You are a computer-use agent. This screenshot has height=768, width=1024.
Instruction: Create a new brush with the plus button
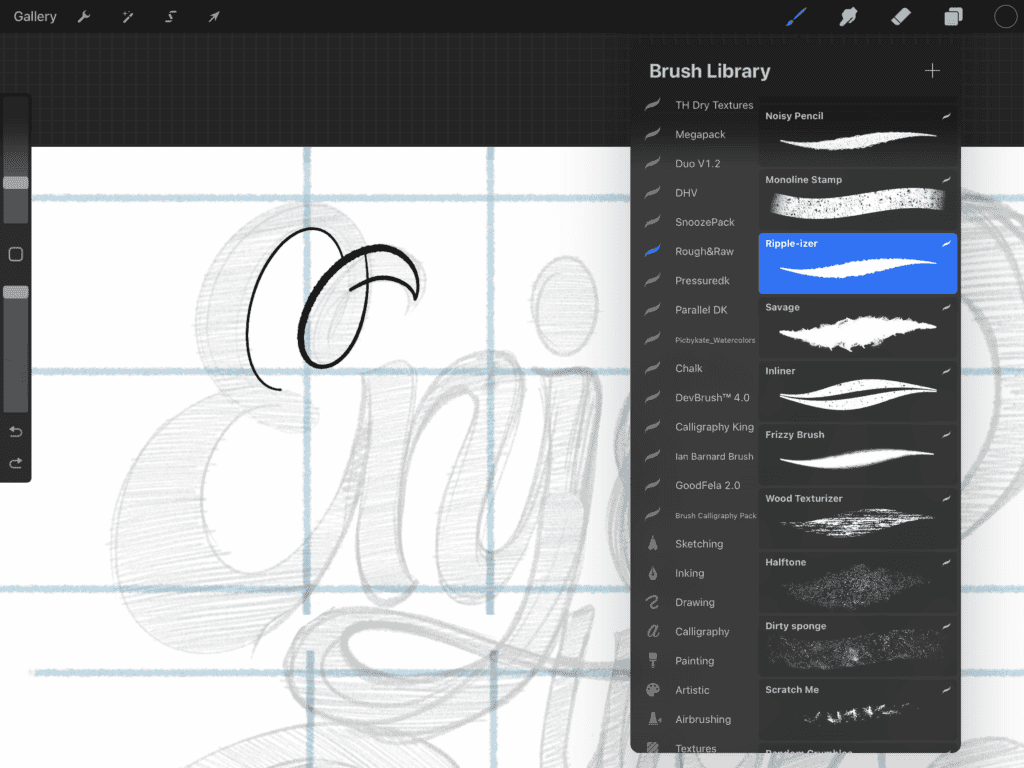tap(932, 70)
